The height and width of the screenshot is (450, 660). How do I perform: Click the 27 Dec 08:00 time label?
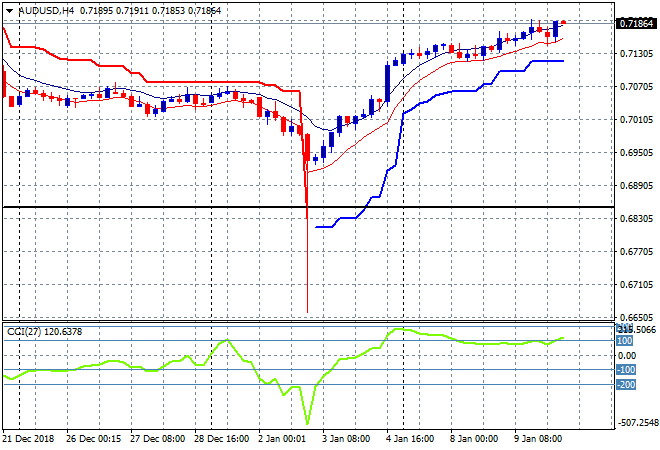157,439
